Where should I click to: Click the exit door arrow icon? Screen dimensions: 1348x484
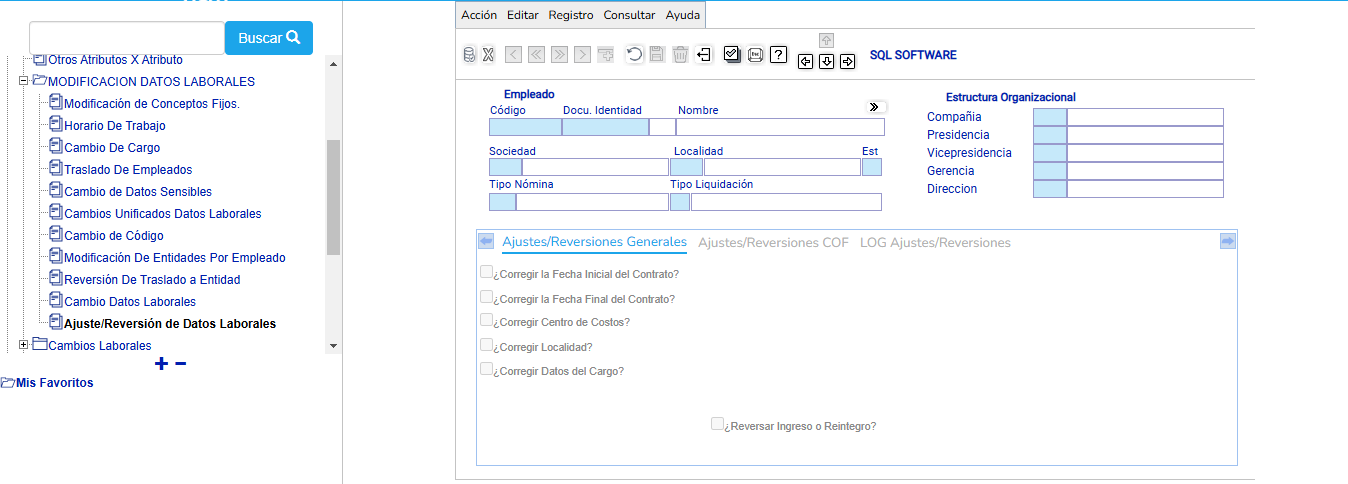point(704,55)
